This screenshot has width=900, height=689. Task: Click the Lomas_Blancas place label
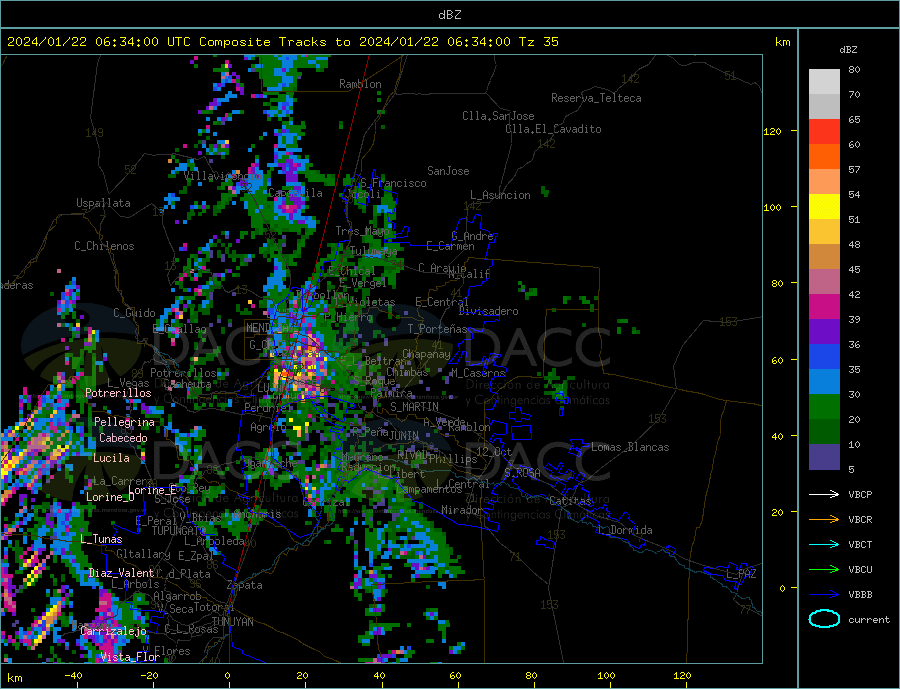tap(630, 447)
